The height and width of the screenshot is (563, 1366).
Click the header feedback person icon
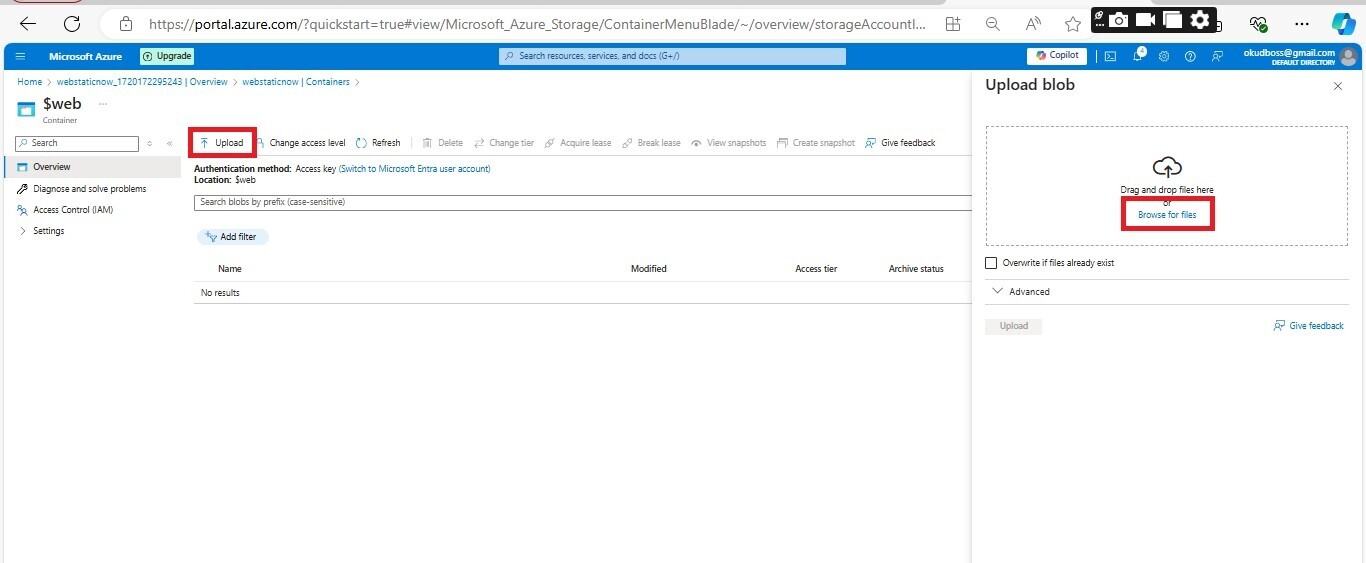[x=1217, y=56]
